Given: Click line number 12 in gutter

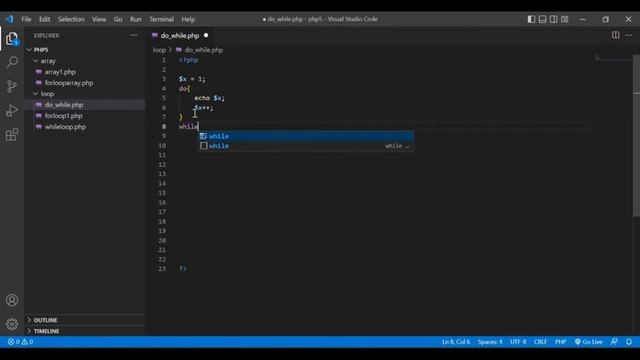Looking at the screenshot, I should (x=162, y=164).
